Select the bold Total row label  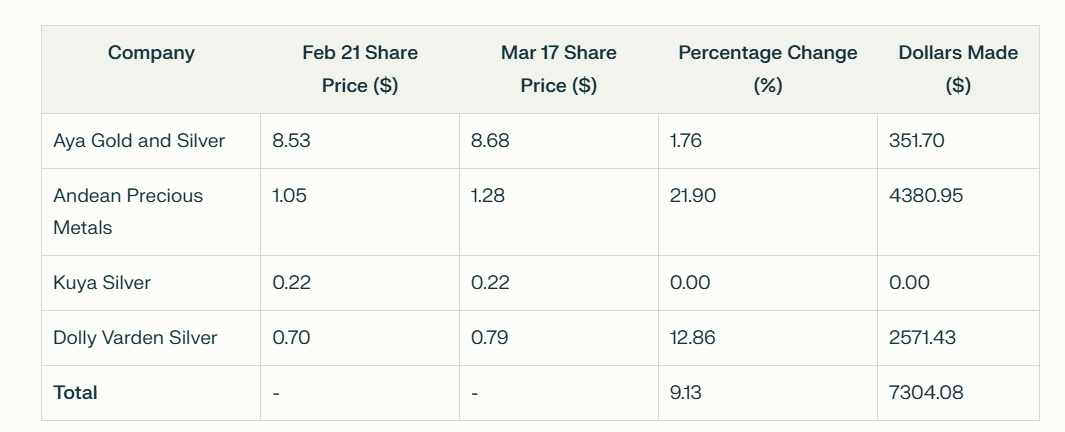[75, 393]
